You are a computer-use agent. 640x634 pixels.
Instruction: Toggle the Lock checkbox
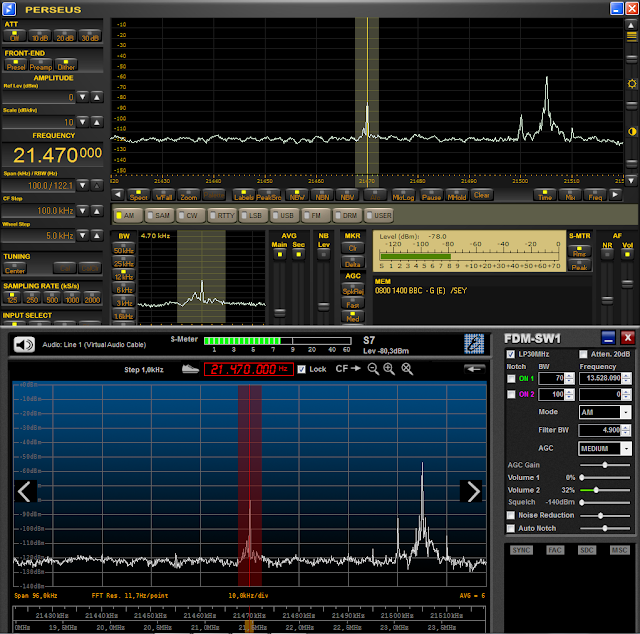301,369
